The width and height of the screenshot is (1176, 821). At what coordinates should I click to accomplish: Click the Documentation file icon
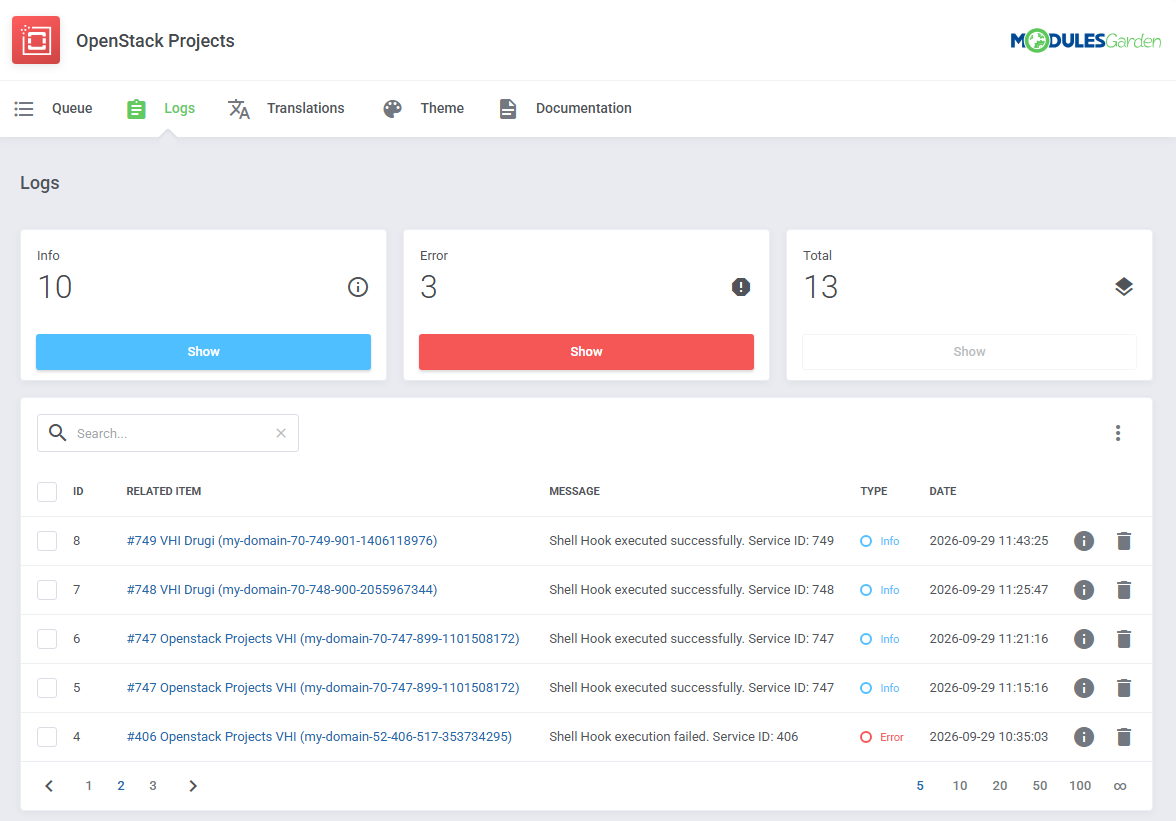[508, 109]
